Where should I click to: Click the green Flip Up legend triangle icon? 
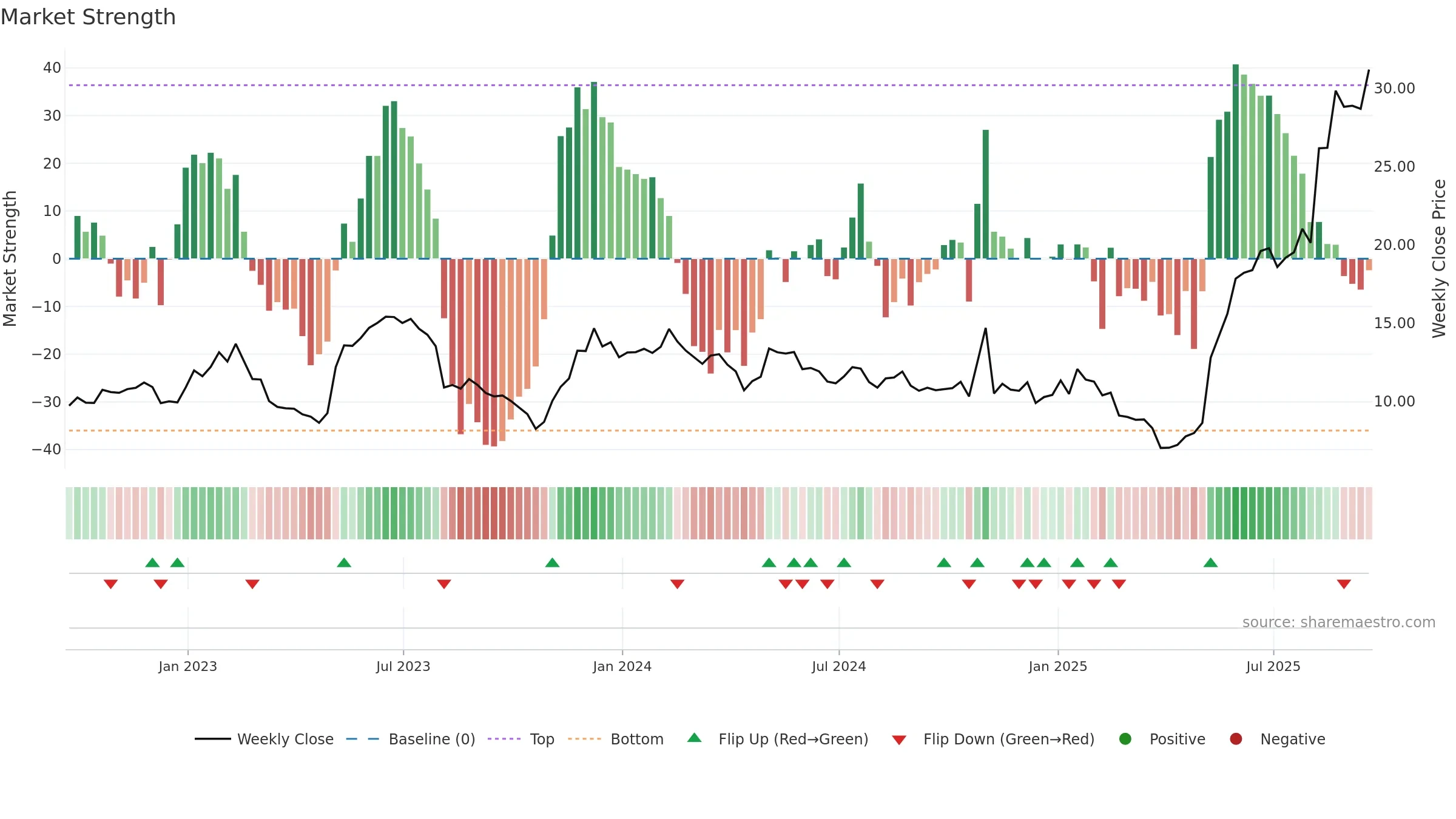tap(695, 738)
